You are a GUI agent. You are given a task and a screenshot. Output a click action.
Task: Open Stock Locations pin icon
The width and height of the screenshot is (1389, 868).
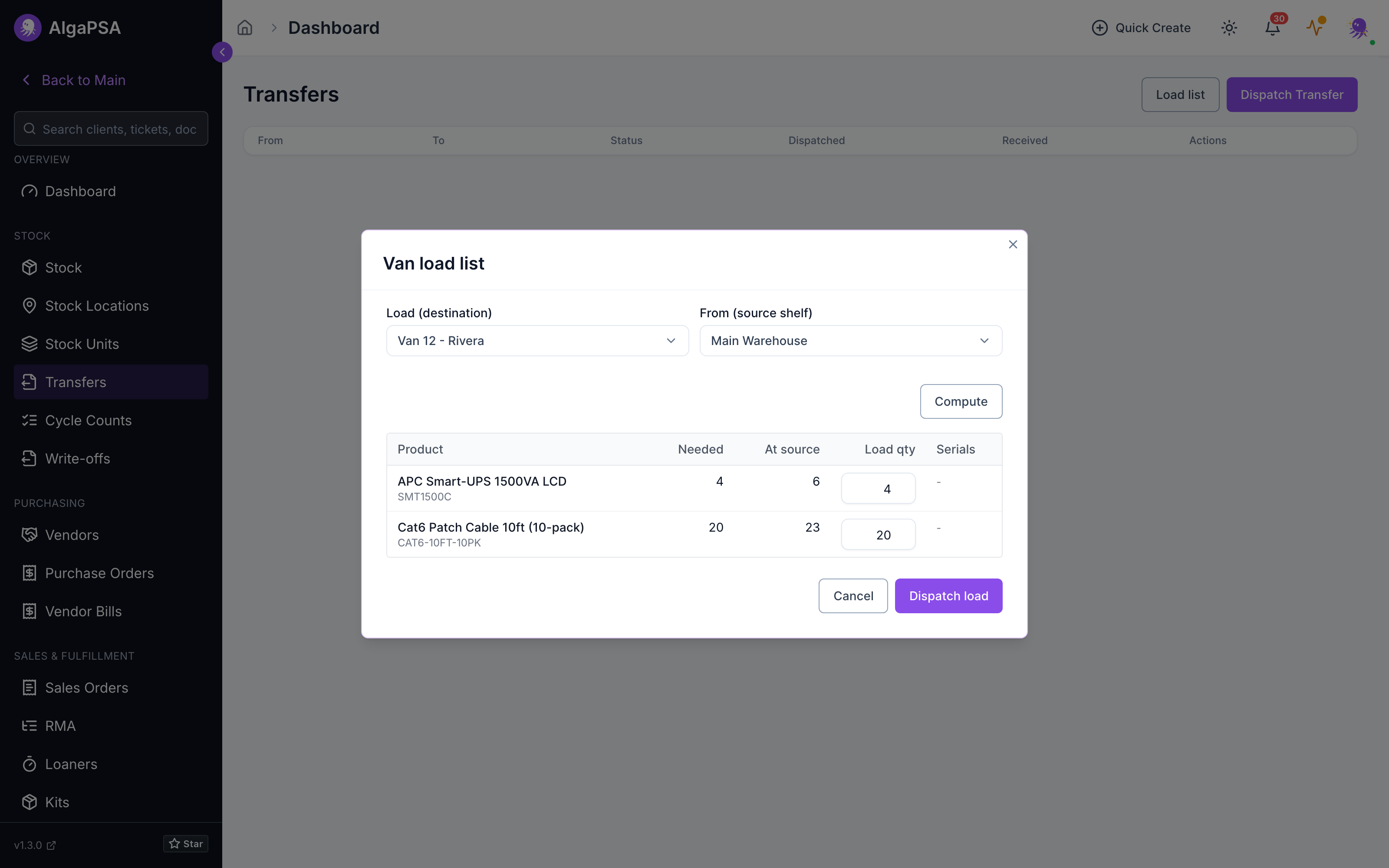pos(29,306)
